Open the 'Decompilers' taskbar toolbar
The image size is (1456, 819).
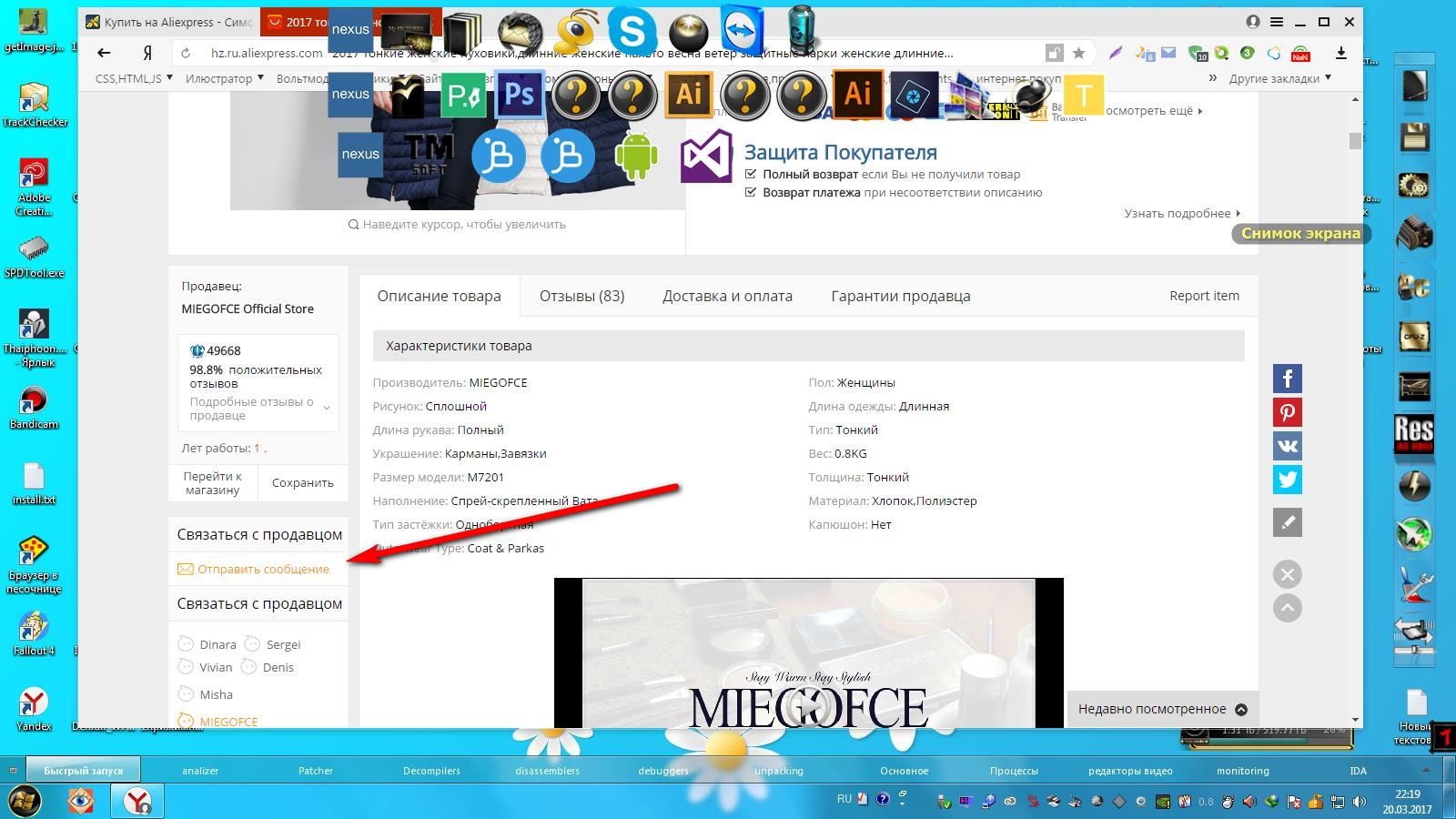[x=431, y=771]
